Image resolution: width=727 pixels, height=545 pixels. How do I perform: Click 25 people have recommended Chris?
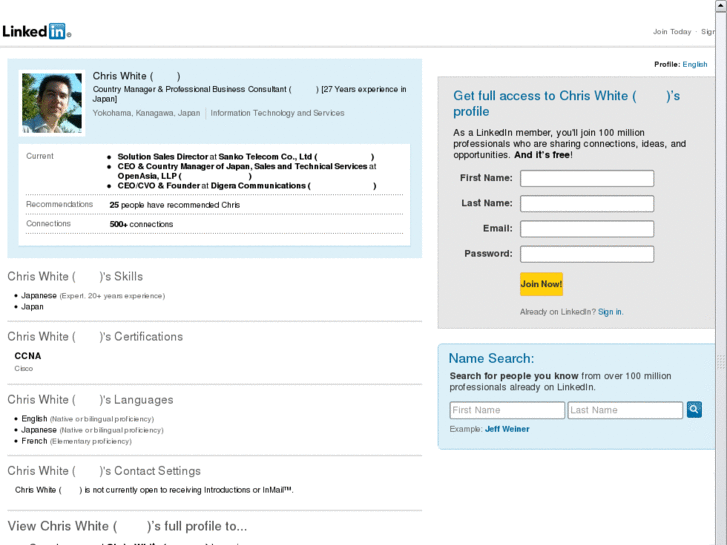(175, 205)
